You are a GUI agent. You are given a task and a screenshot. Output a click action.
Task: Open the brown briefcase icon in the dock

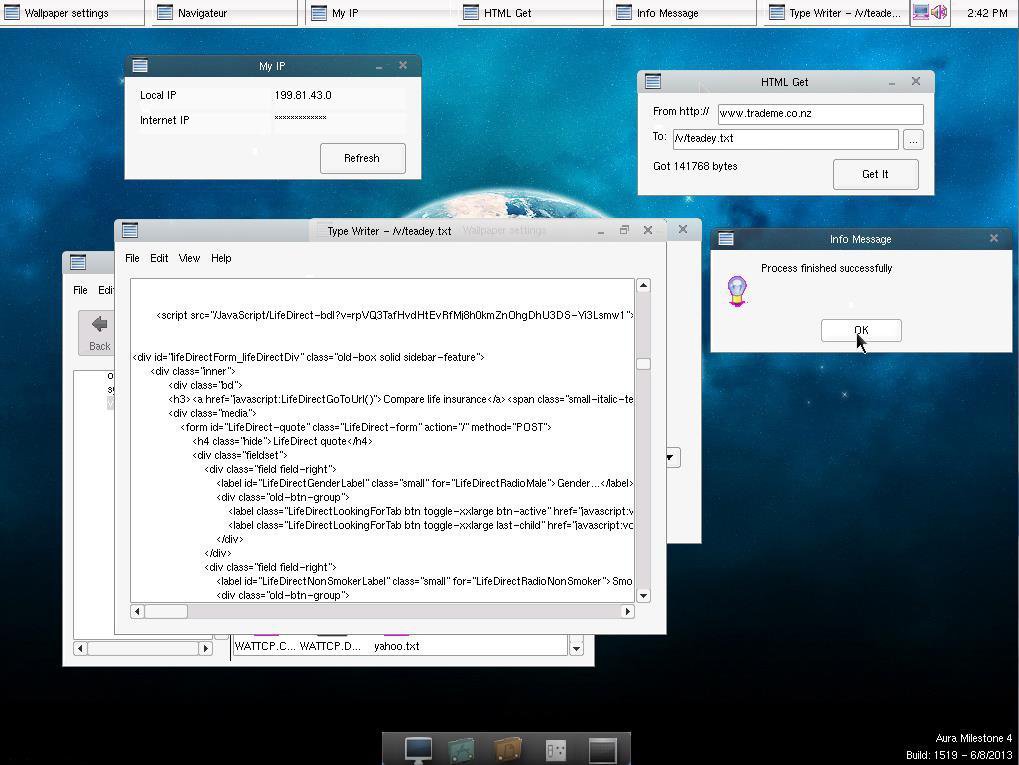507,747
